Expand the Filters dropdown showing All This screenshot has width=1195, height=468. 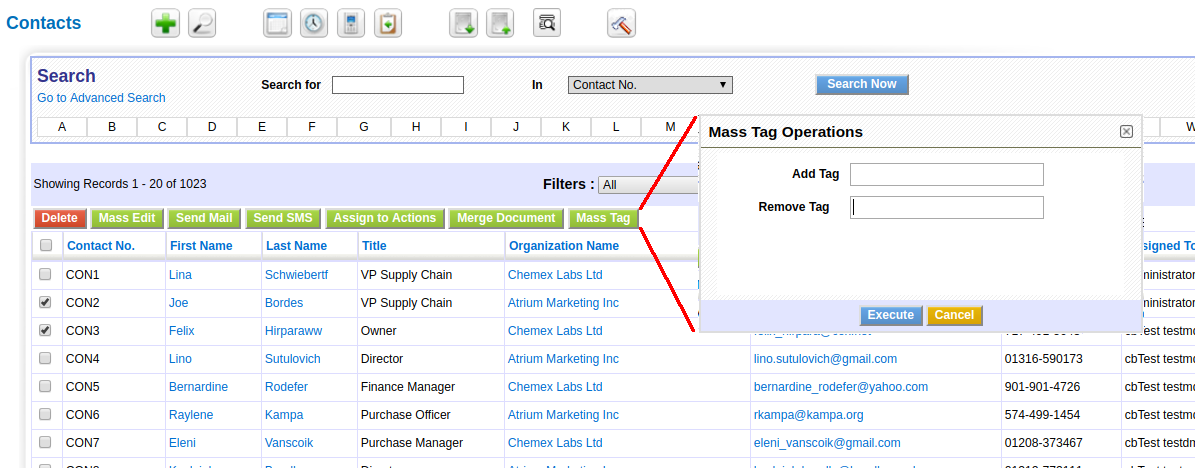[x=648, y=185]
